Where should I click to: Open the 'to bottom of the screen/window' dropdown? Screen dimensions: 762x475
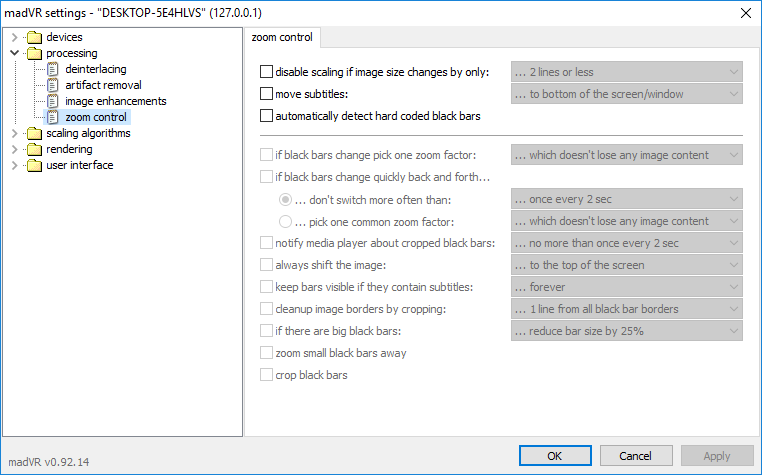pyautogui.click(x=626, y=93)
